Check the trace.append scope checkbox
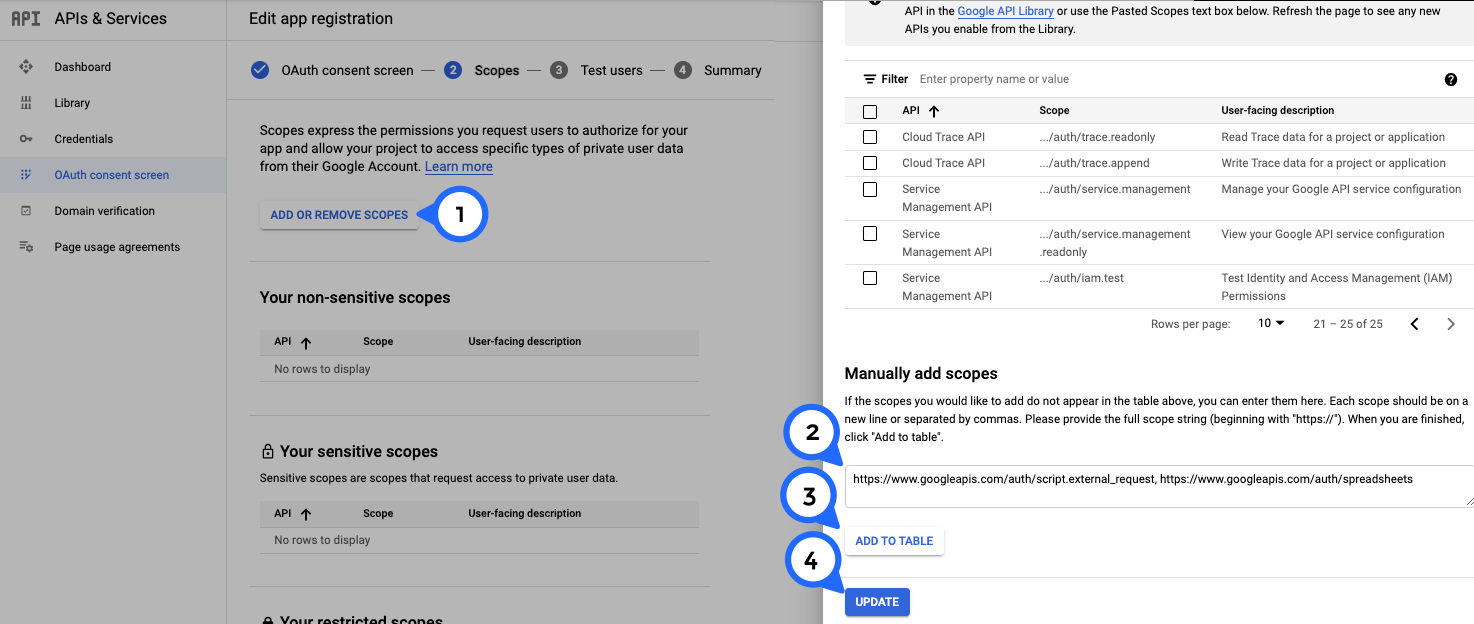 870,163
